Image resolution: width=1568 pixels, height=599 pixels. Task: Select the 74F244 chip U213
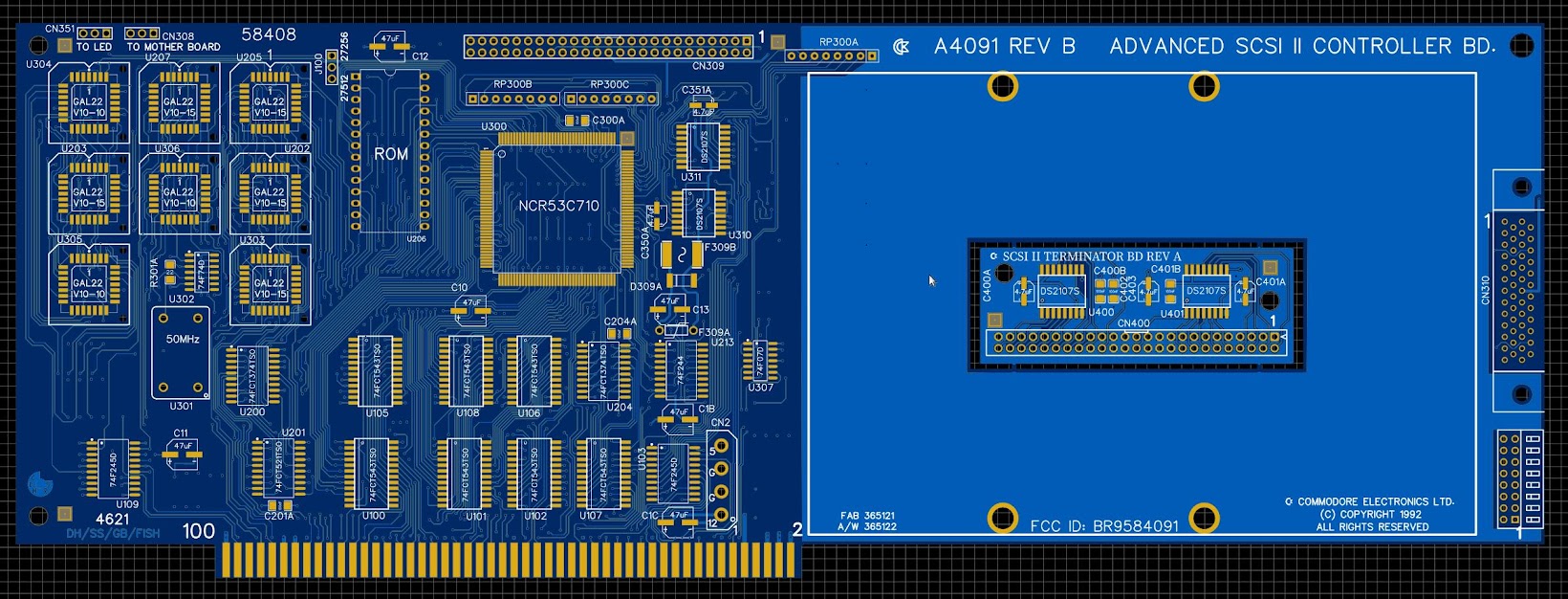coord(681,369)
